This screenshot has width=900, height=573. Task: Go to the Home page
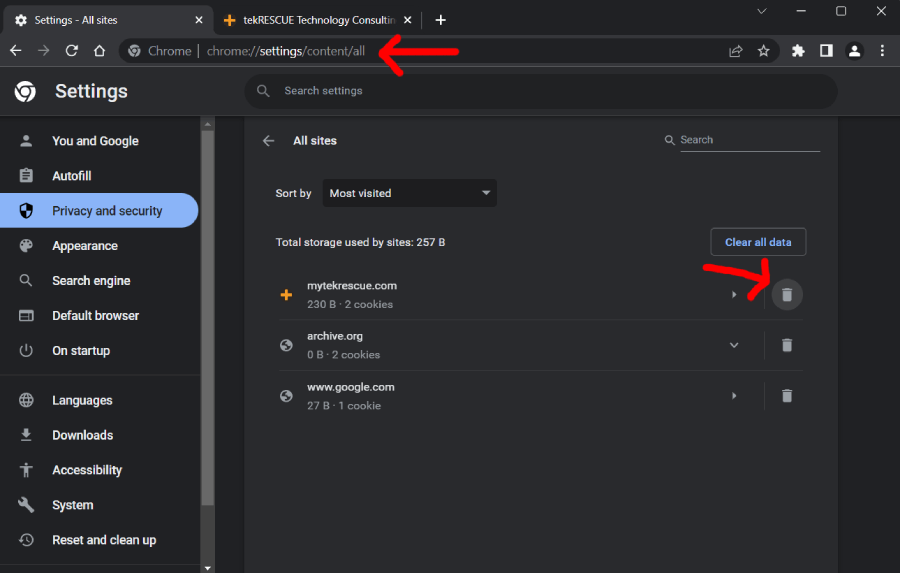99,51
